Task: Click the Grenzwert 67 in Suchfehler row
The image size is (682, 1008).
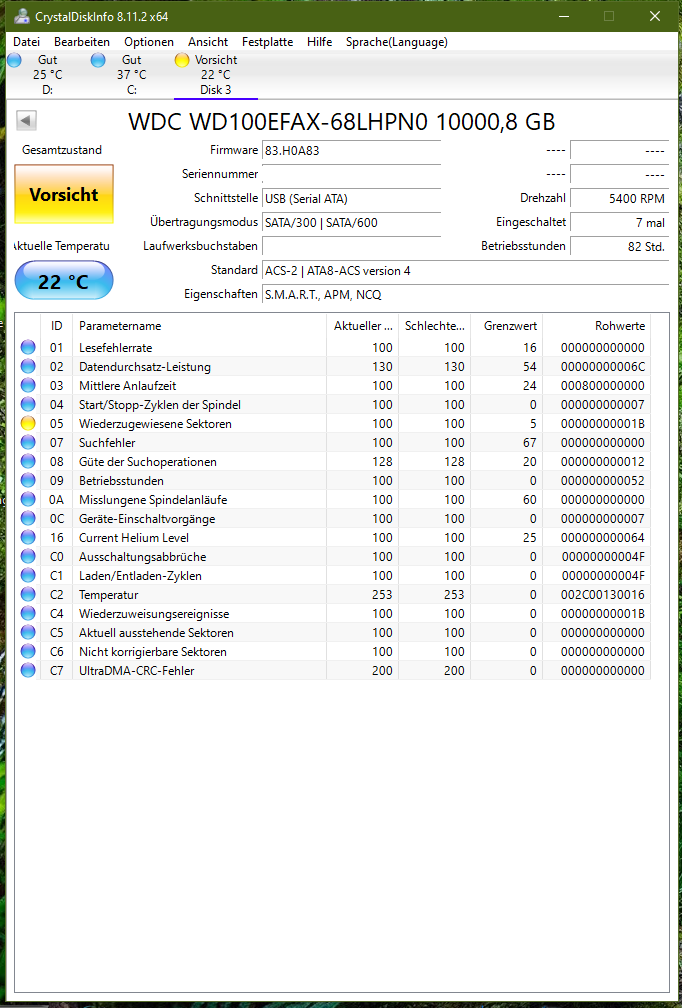Action: 530,442
